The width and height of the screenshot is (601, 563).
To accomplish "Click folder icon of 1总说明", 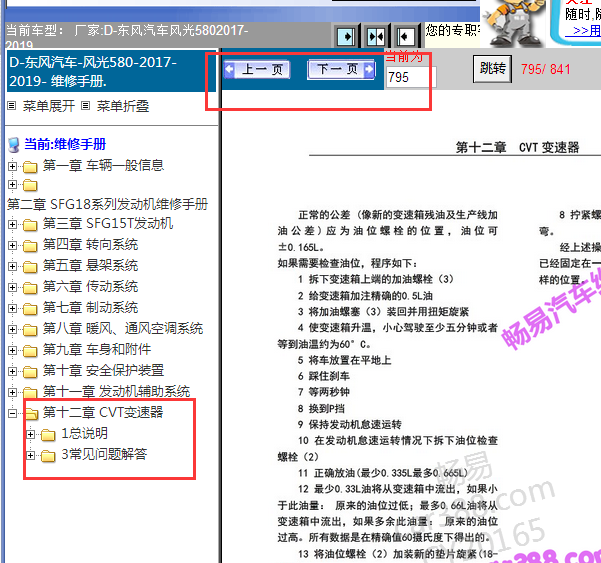I will point(48,435).
